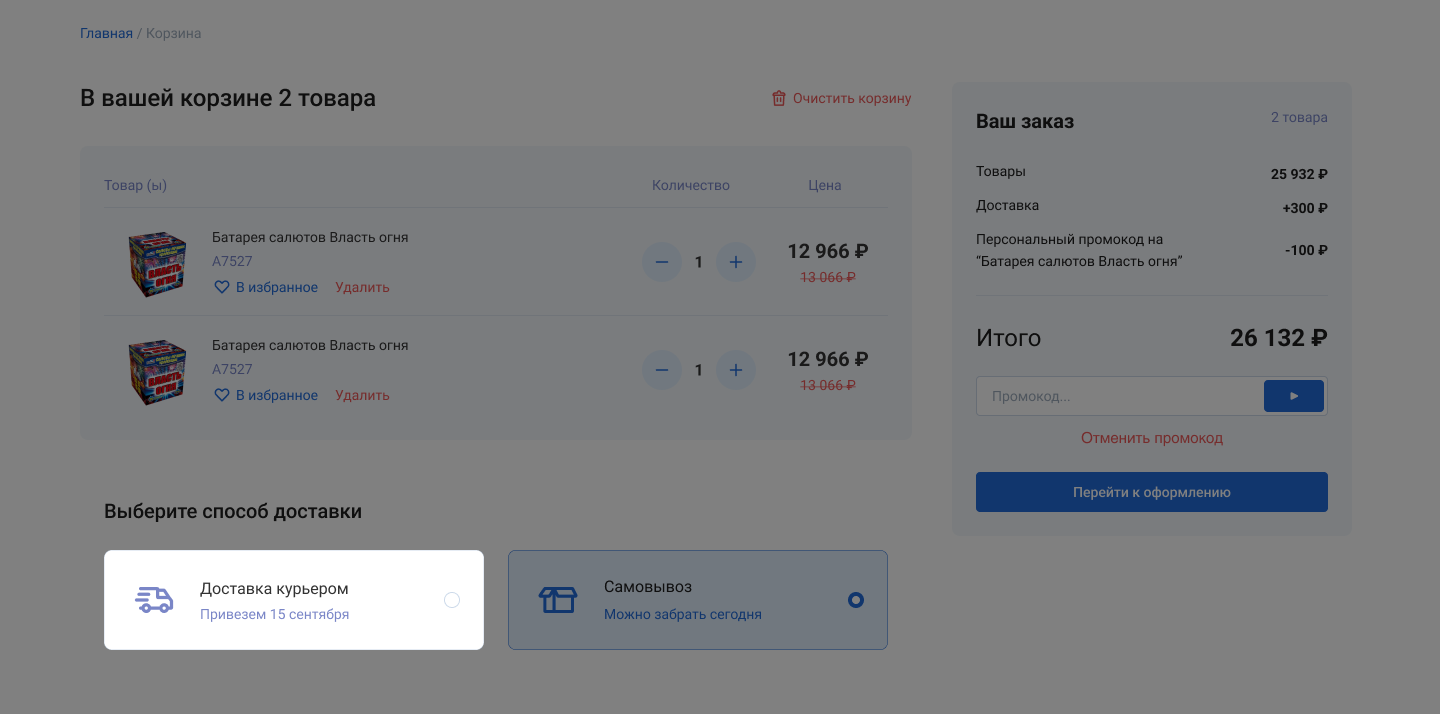Image resolution: width=1440 pixels, height=714 pixels.
Task: Decrease quantity of first product with minus
Action: pos(661,262)
